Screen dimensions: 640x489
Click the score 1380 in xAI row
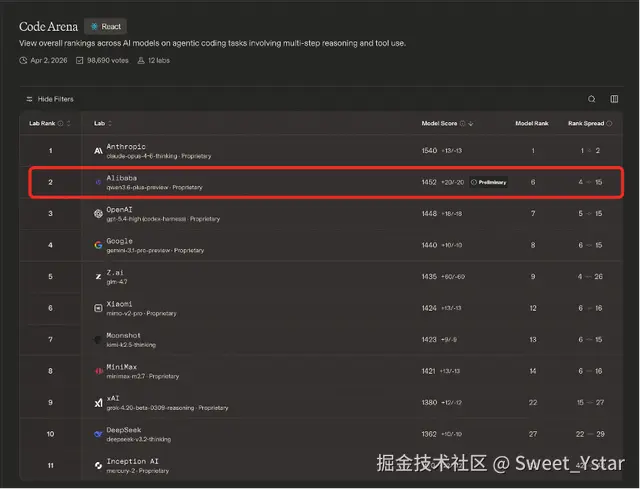click(x=429, y=402)
